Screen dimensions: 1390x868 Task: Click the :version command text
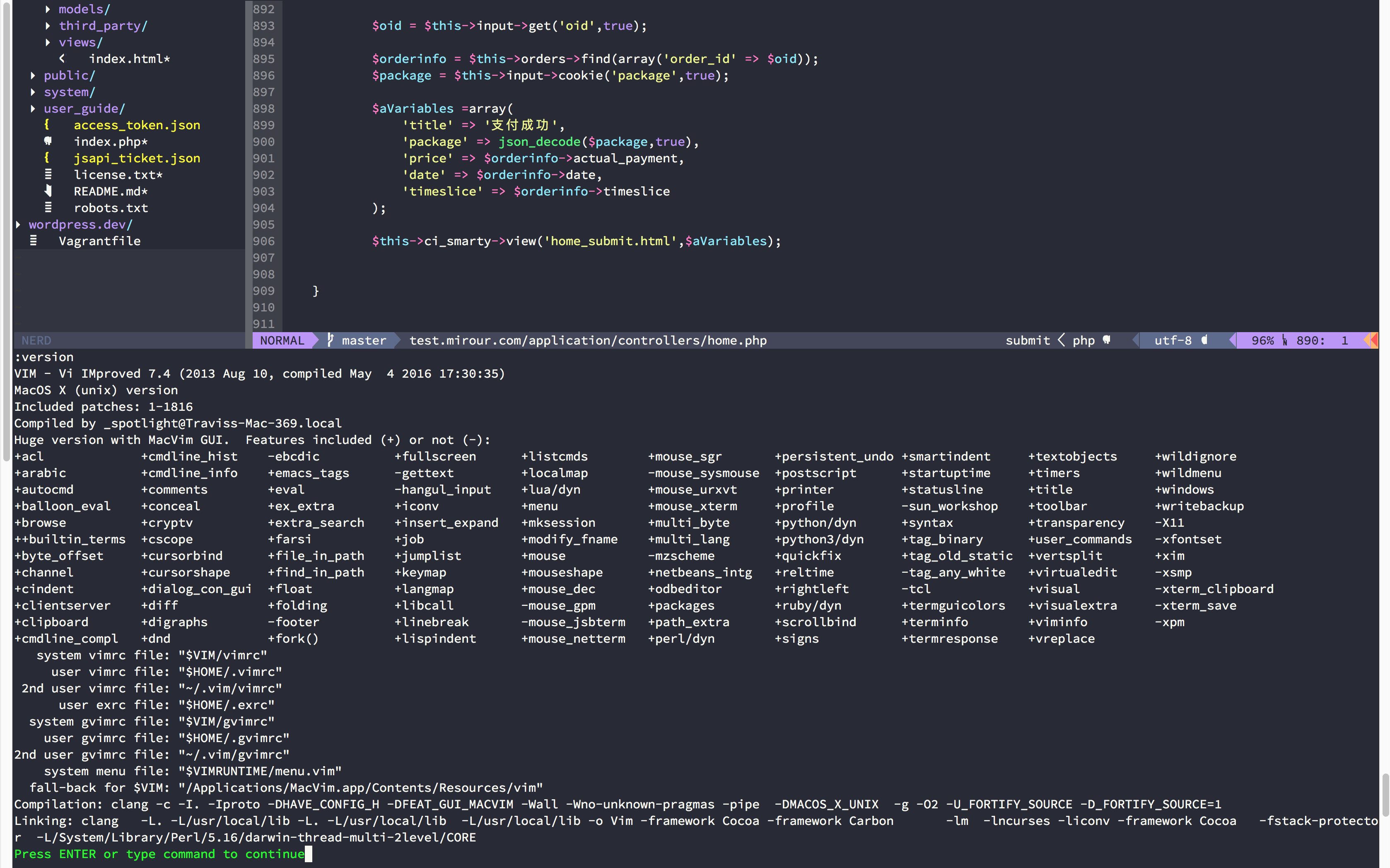(x=43, y=357)
